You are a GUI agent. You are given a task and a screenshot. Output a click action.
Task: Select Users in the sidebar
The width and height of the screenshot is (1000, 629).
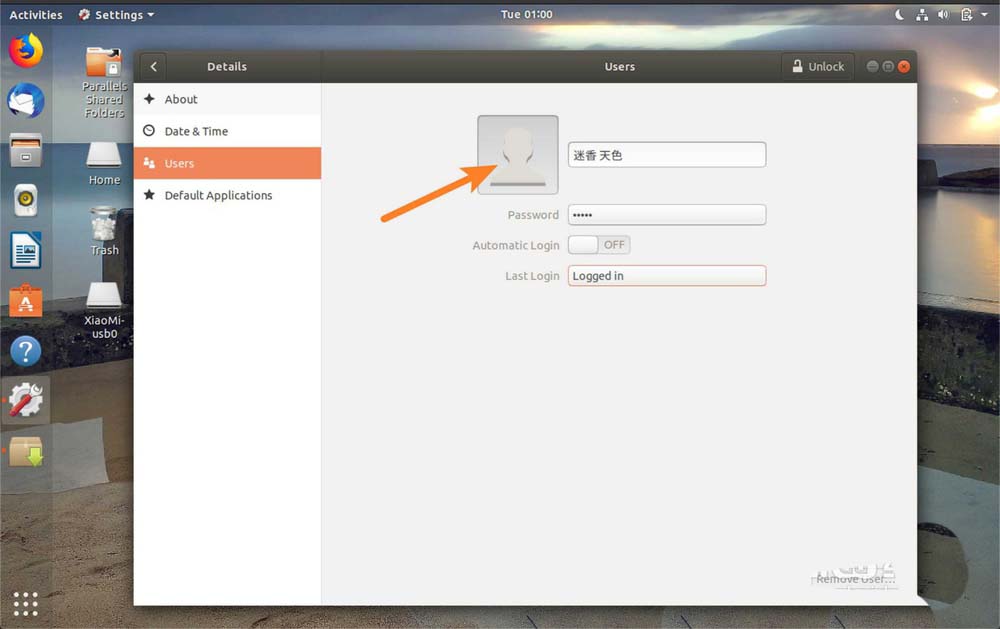(x=227, y=163)
